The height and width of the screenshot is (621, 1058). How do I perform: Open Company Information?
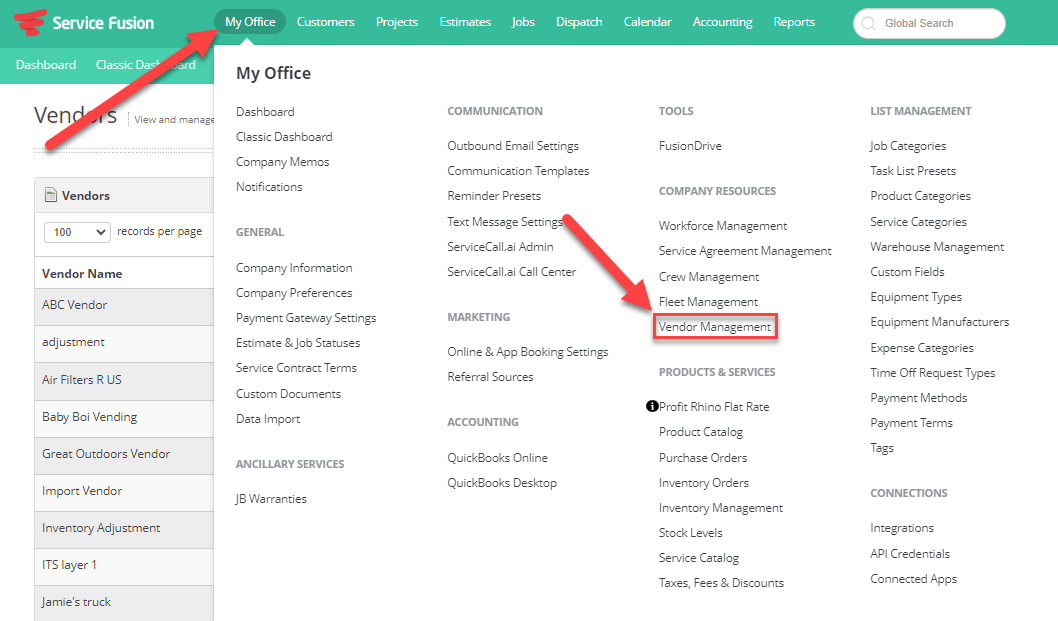[294, 268]
